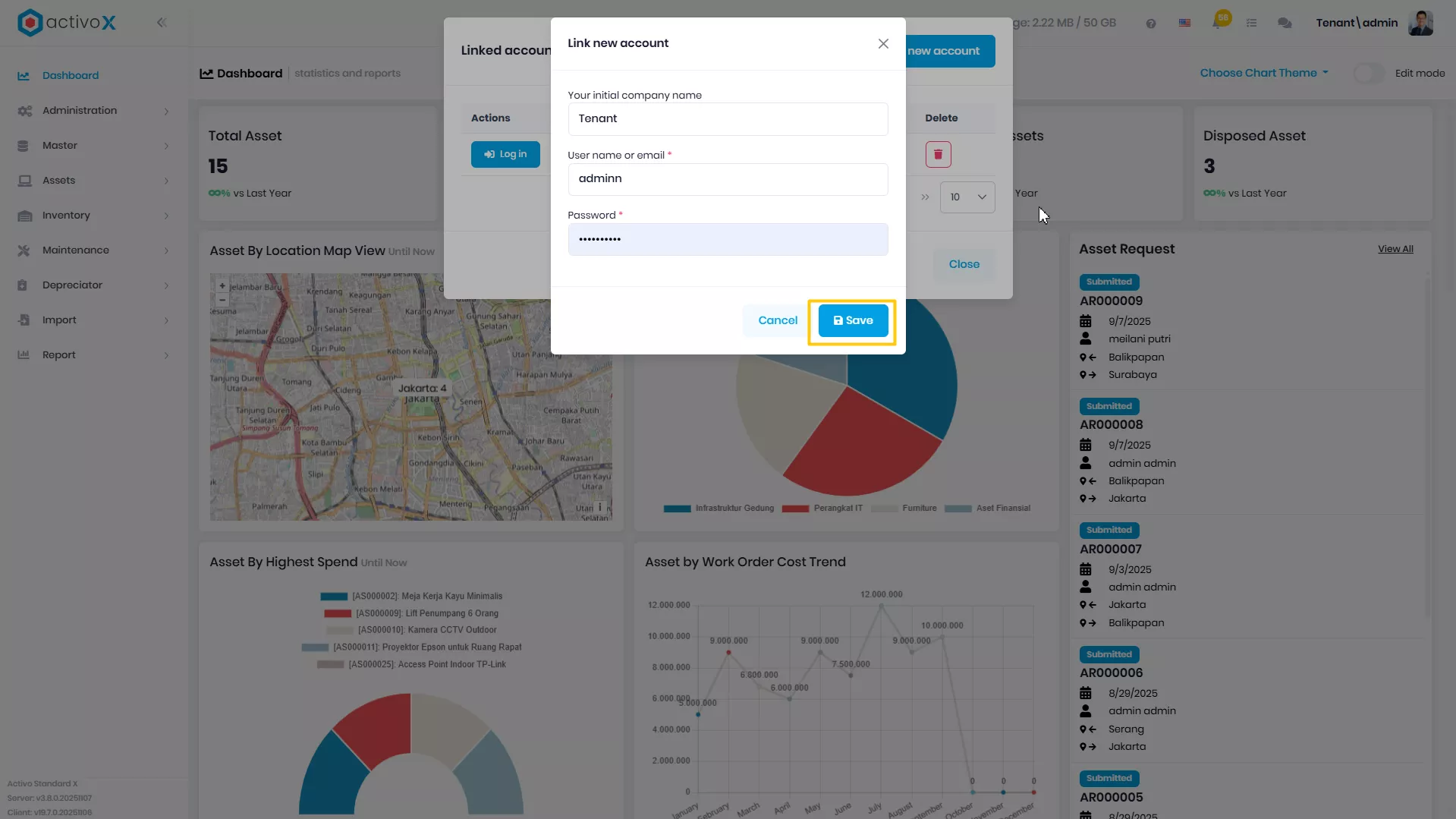The image size is (1456, 819).
Task: Expand the Administration menu
Action: 166,112
